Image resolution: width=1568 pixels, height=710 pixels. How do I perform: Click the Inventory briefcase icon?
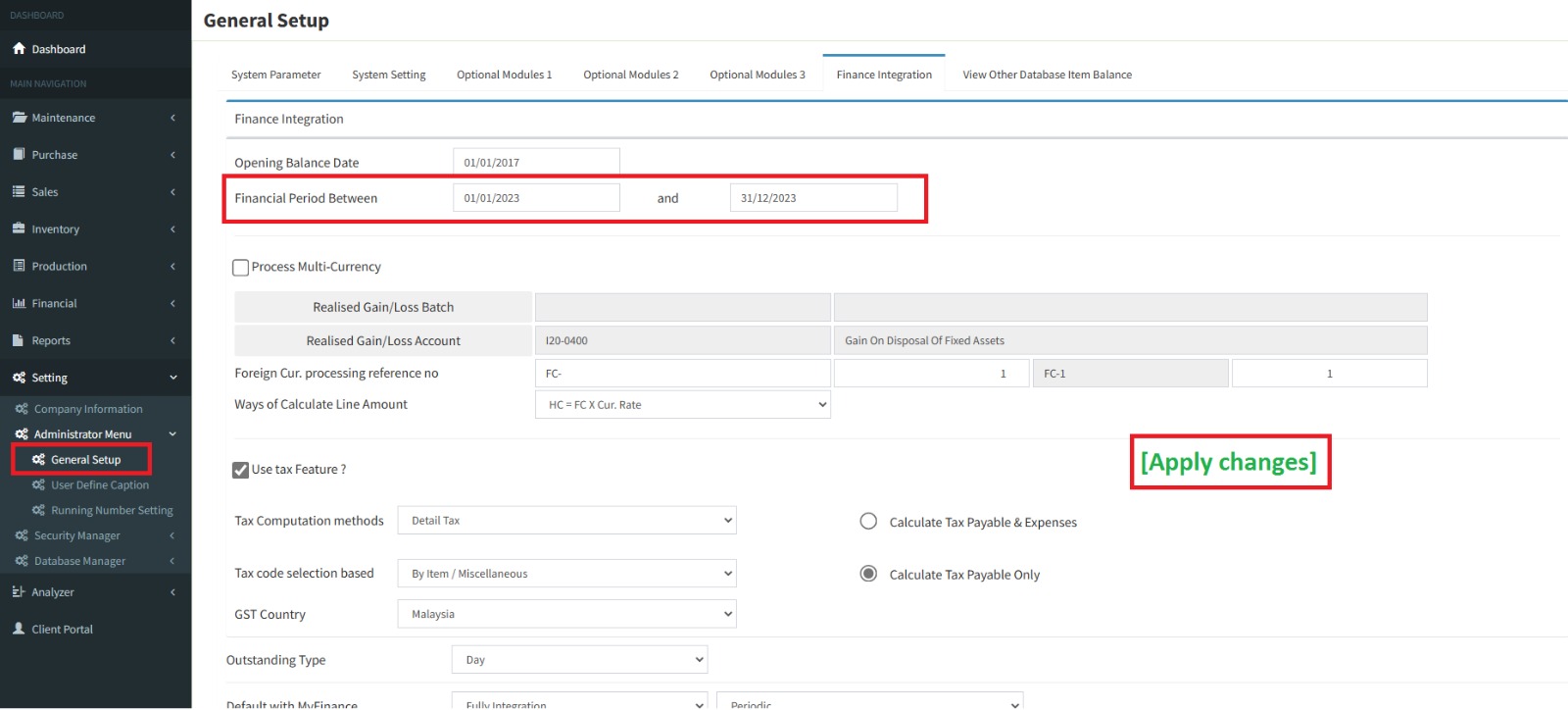point(19,228)
